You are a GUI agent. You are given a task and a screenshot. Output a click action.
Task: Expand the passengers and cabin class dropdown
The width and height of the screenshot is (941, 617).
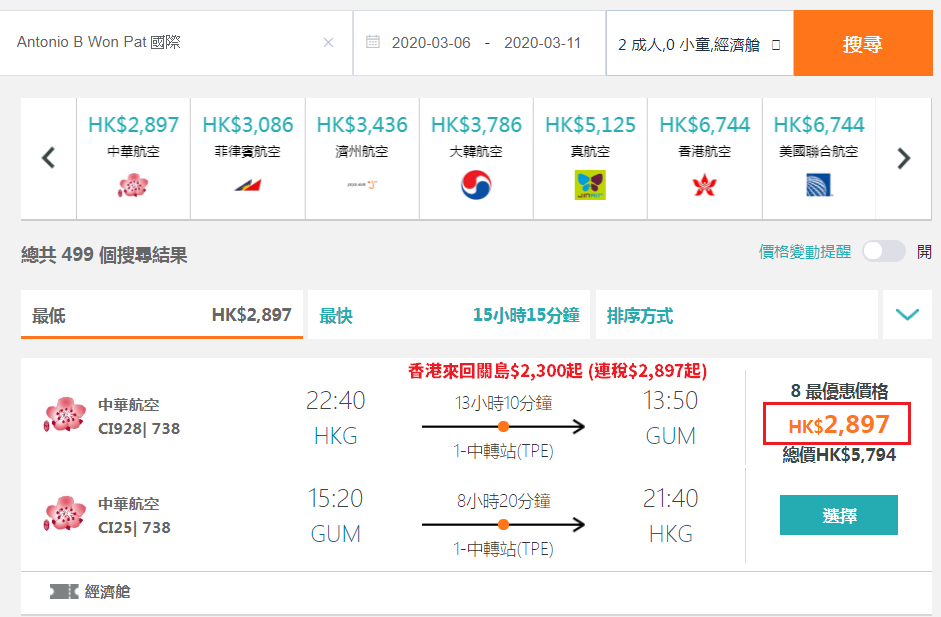[700, 44]
